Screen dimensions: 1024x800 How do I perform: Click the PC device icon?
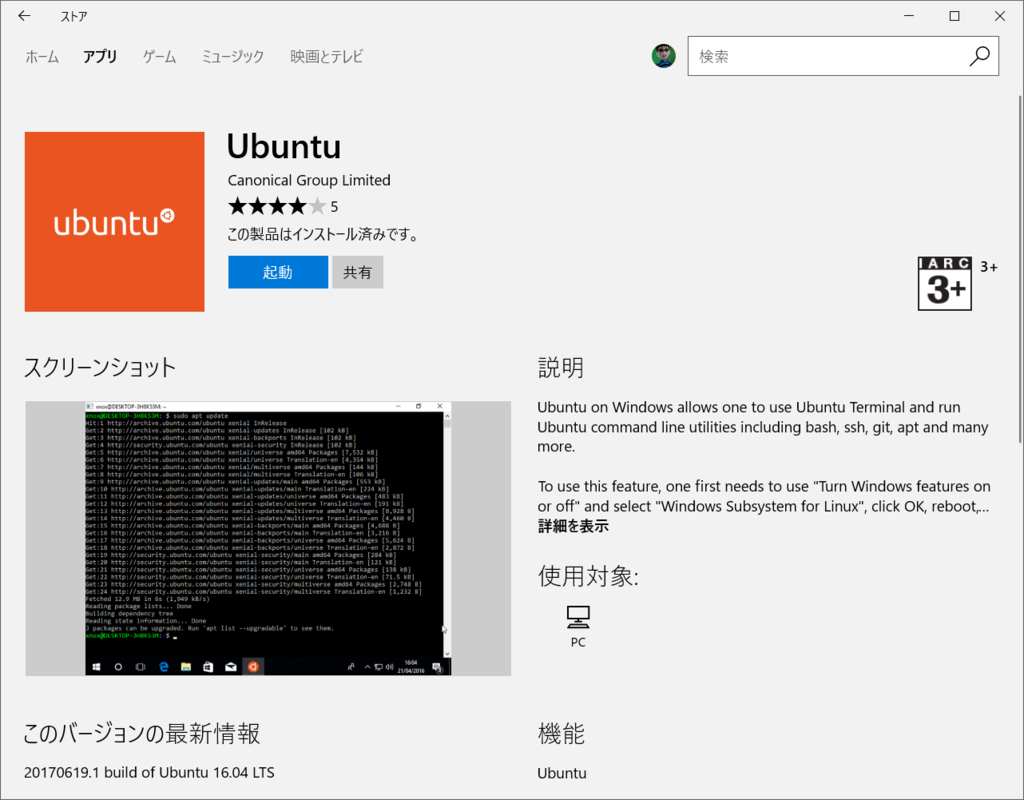(578, 616)
